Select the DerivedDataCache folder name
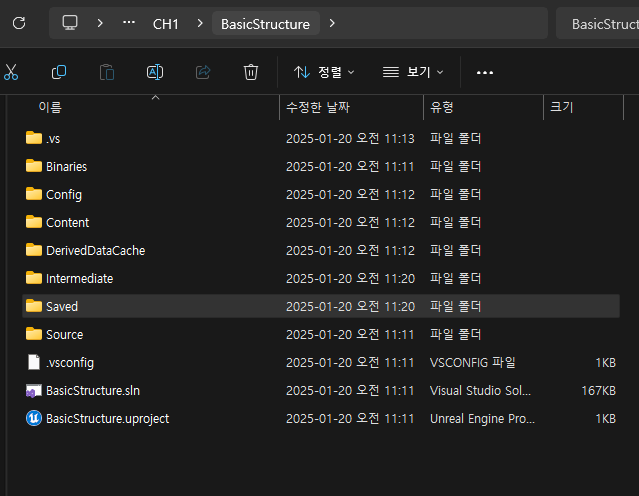Viewport: 639px width, 496px height. [95, 251]
